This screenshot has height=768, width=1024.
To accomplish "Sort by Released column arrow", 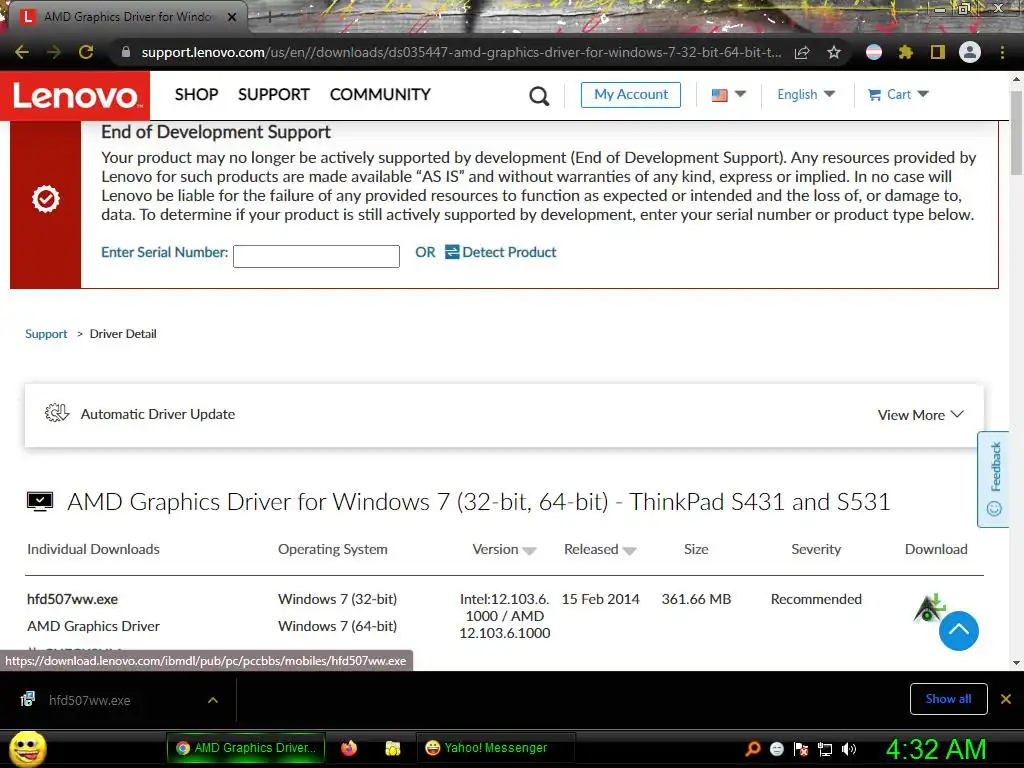I will [630, 551].
